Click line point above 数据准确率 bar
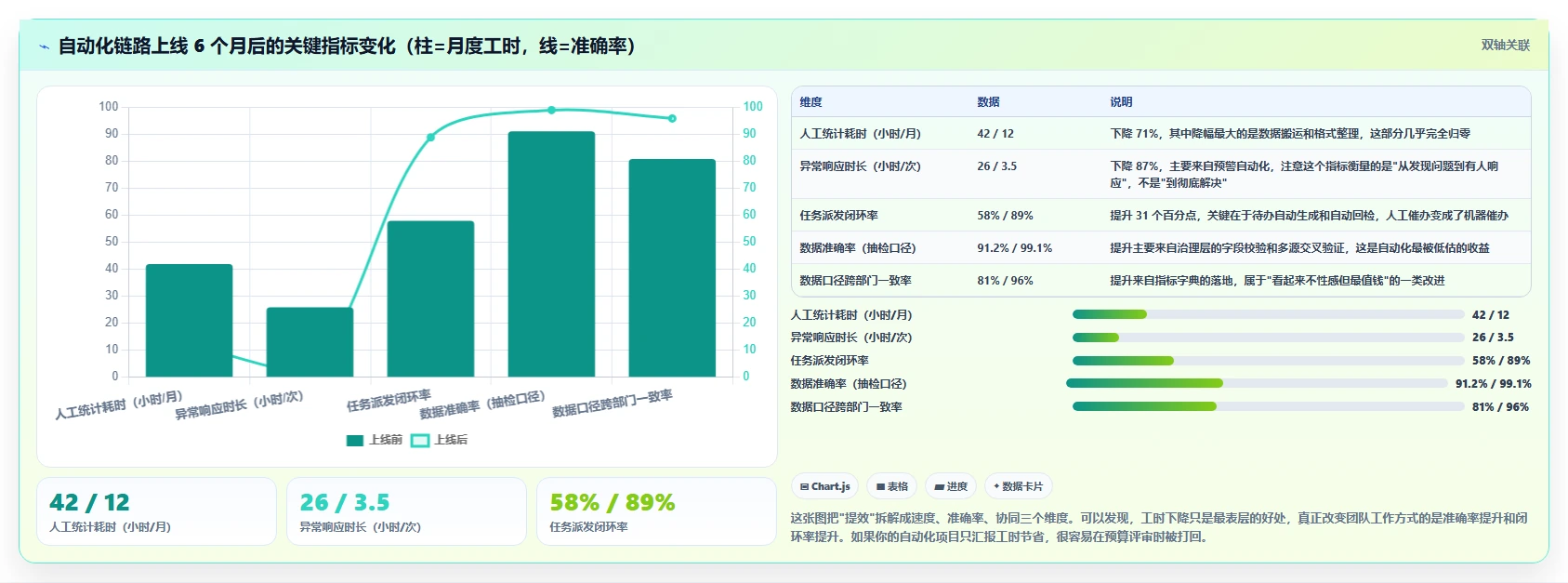1568x583 pixels. pos(551,110)
